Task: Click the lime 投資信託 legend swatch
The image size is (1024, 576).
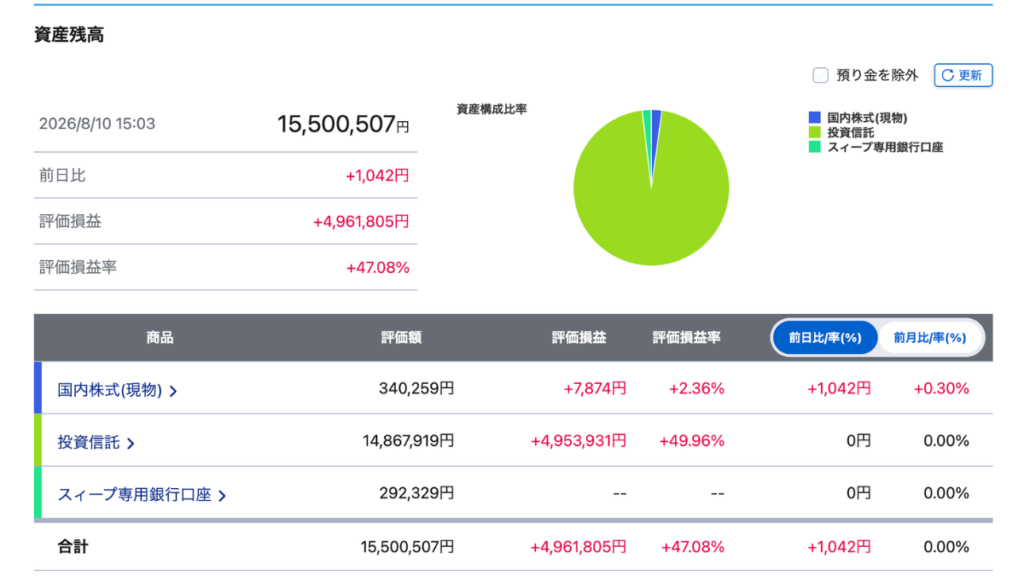Action: coord(814,132)
